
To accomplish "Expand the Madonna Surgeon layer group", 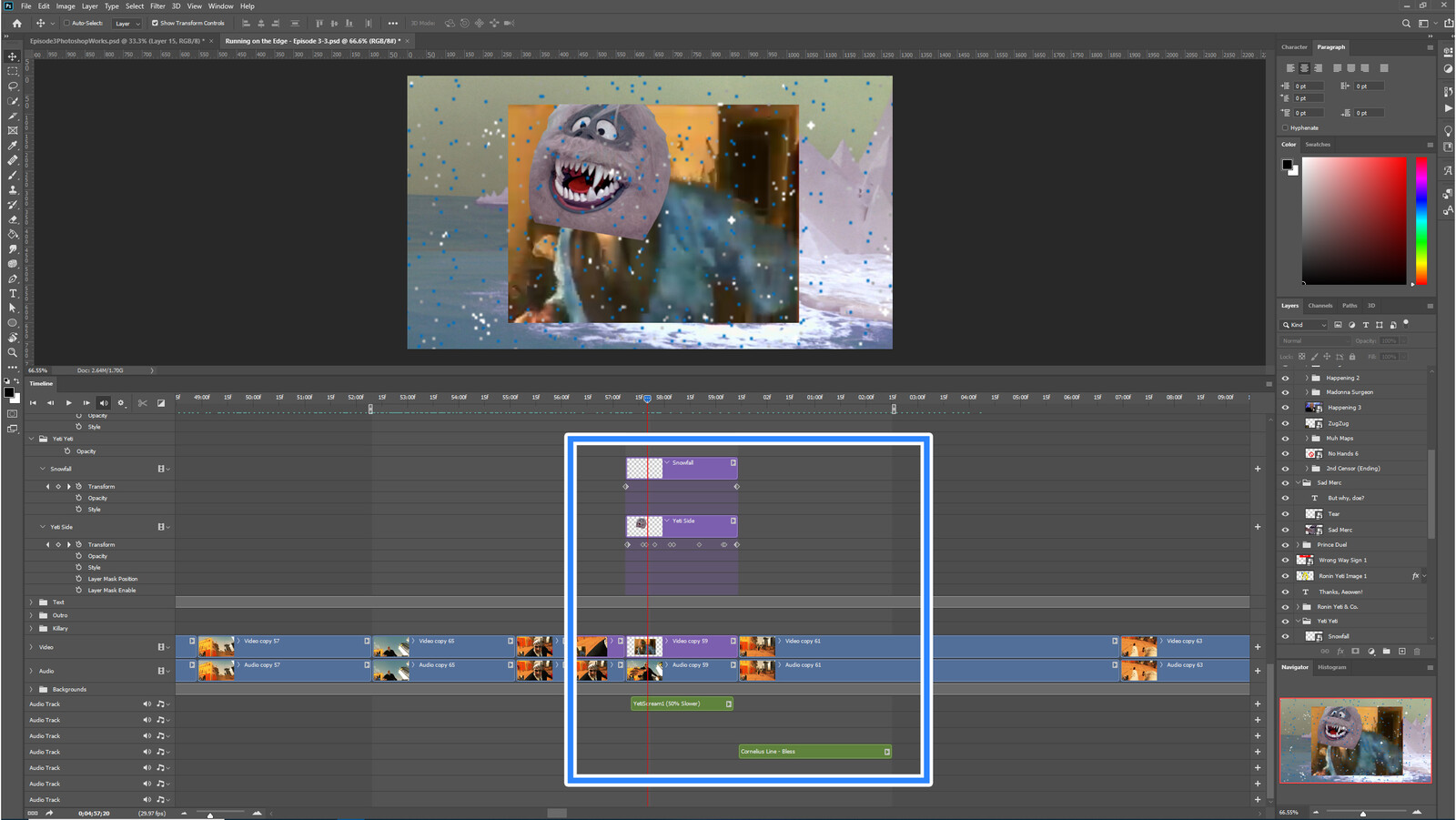I will [x=1308, y=392].
